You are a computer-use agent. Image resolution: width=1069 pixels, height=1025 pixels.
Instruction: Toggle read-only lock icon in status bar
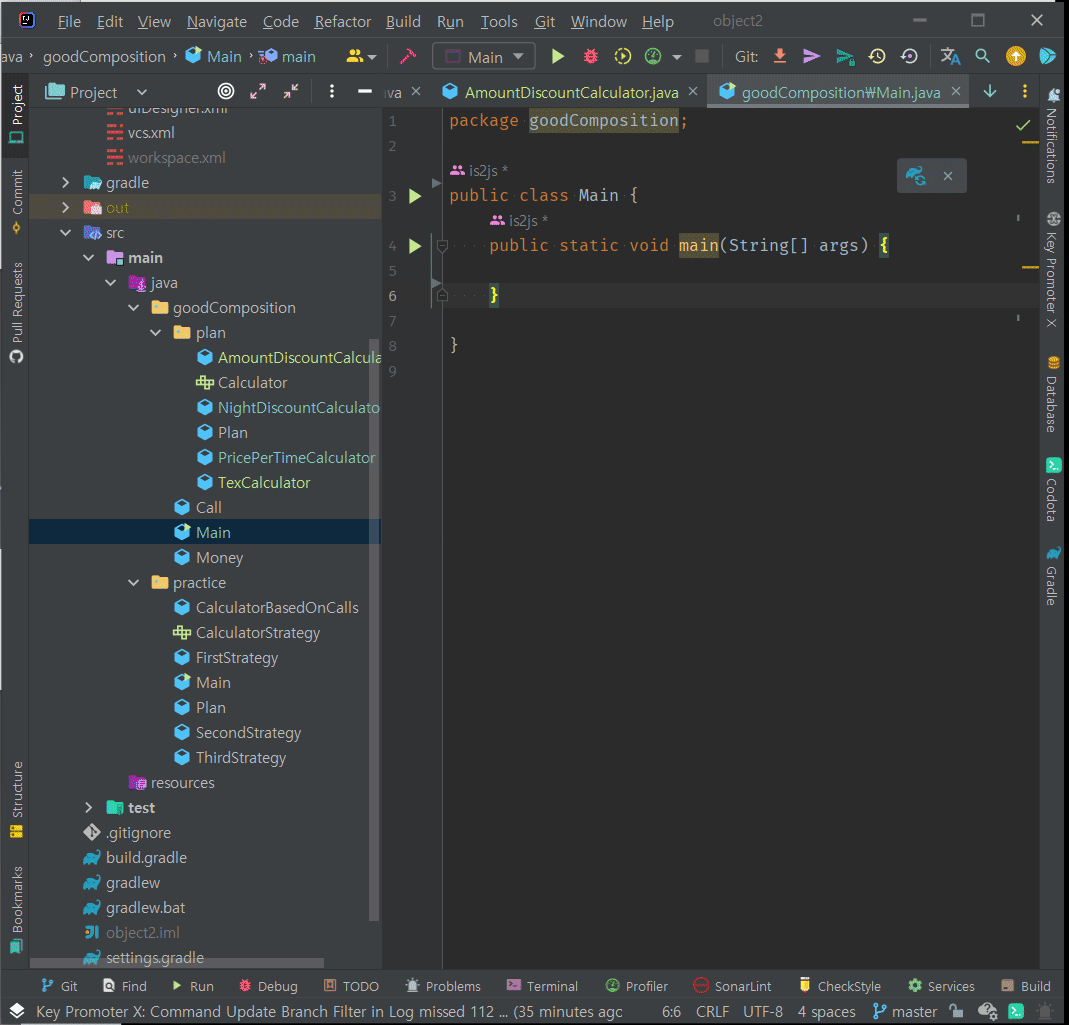coord(957,1011)
